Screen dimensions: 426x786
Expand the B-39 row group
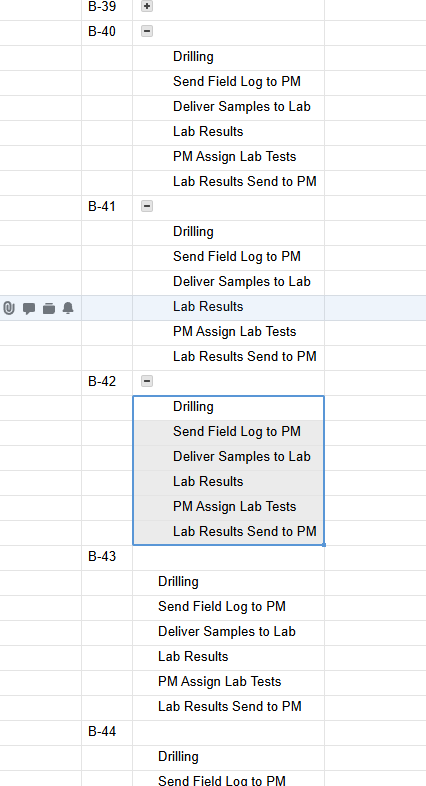(x=147, y=6)
